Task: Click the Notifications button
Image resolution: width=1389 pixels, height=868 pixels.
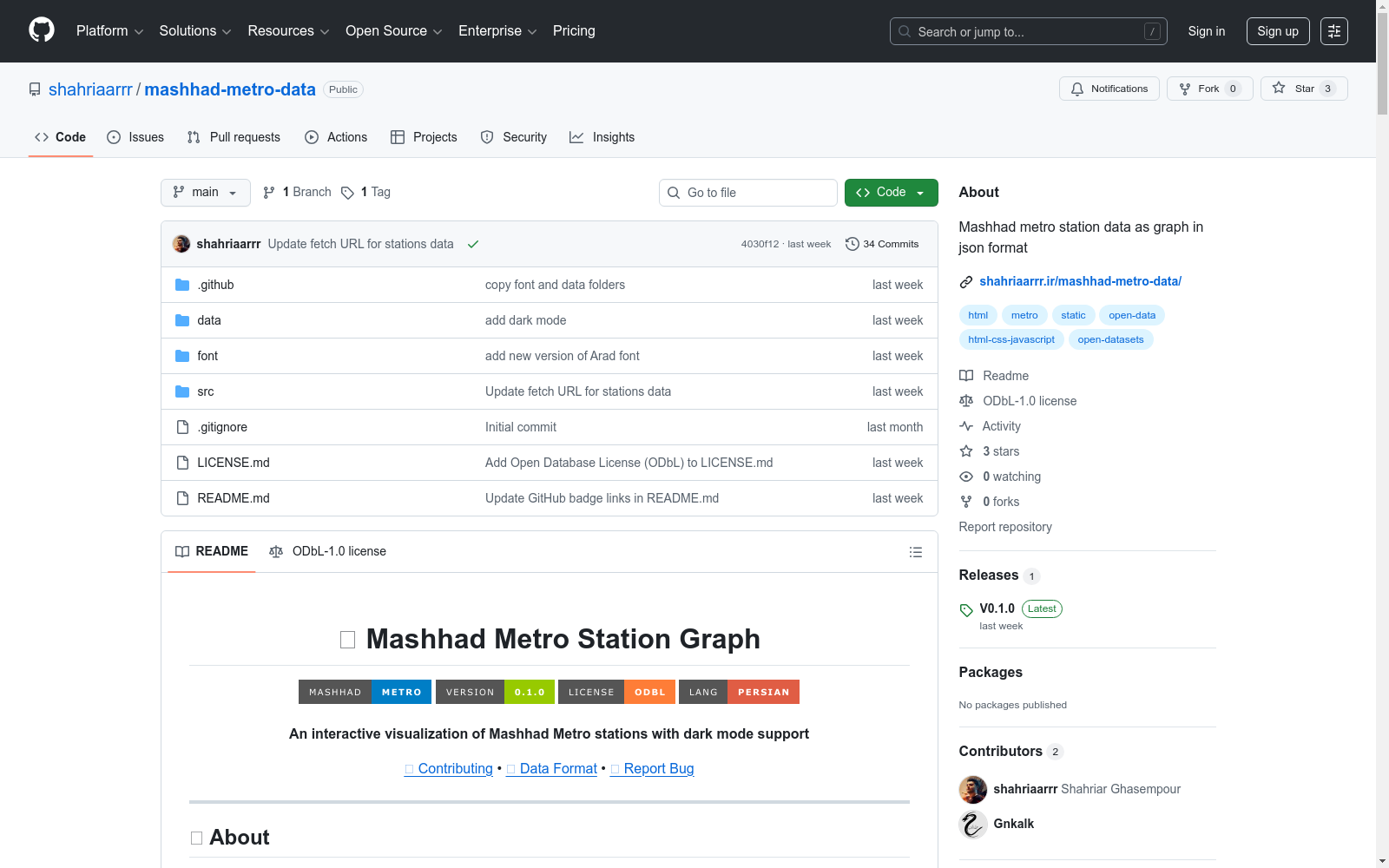Action: click(x=1109, y=89)
